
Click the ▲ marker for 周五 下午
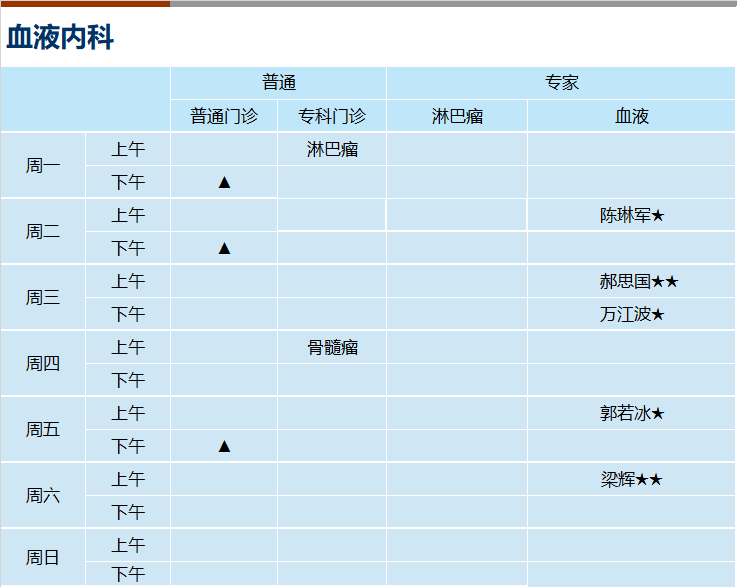[224, 446]
